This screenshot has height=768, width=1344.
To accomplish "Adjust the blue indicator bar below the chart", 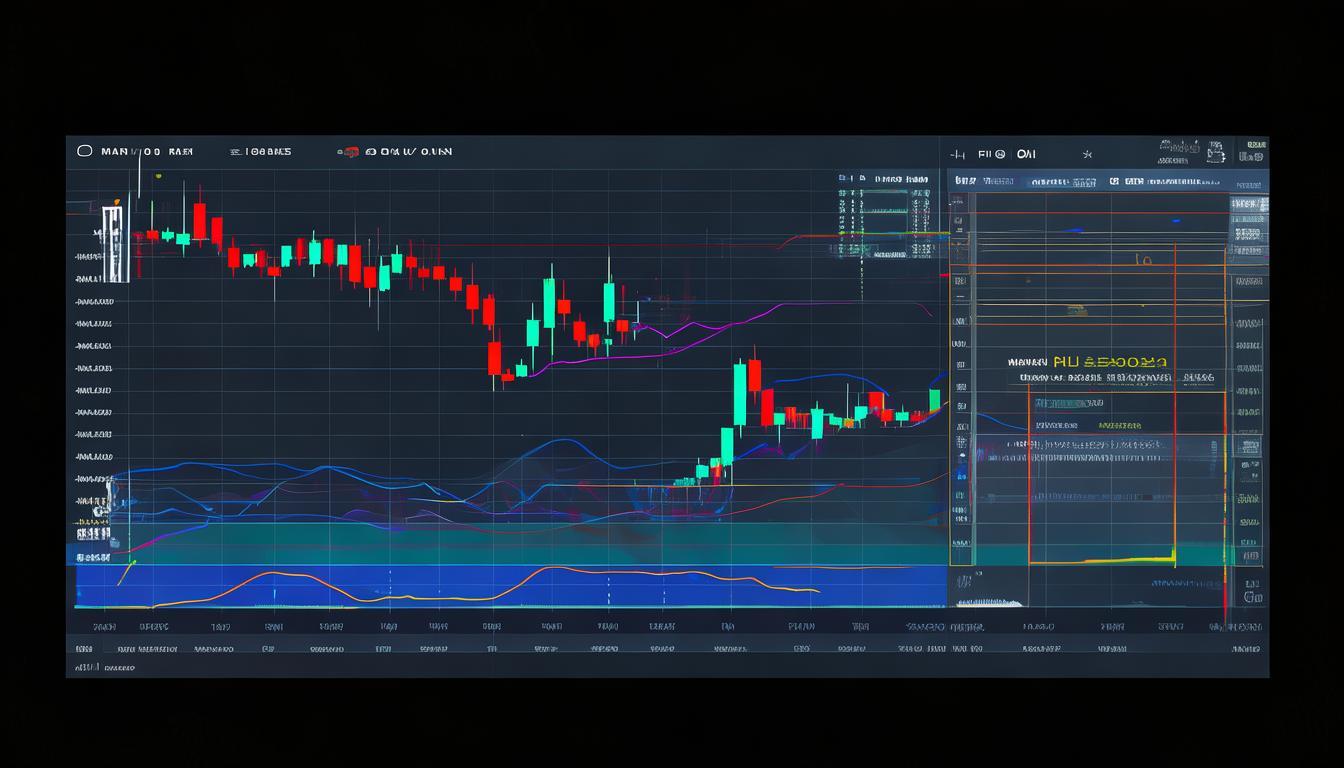I will coord(500,588).
